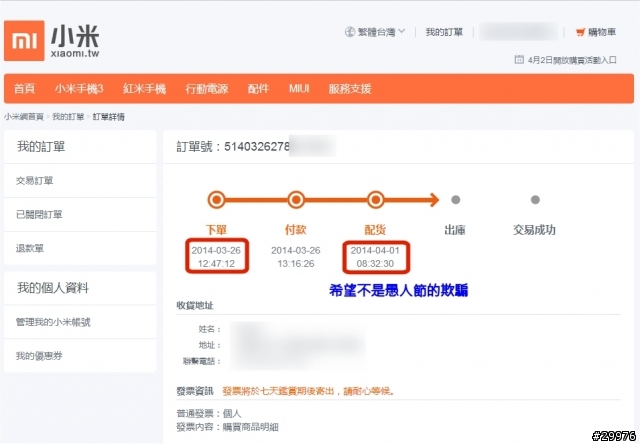Go to 首頁 in navigation bar

click(x=24, y=88)
